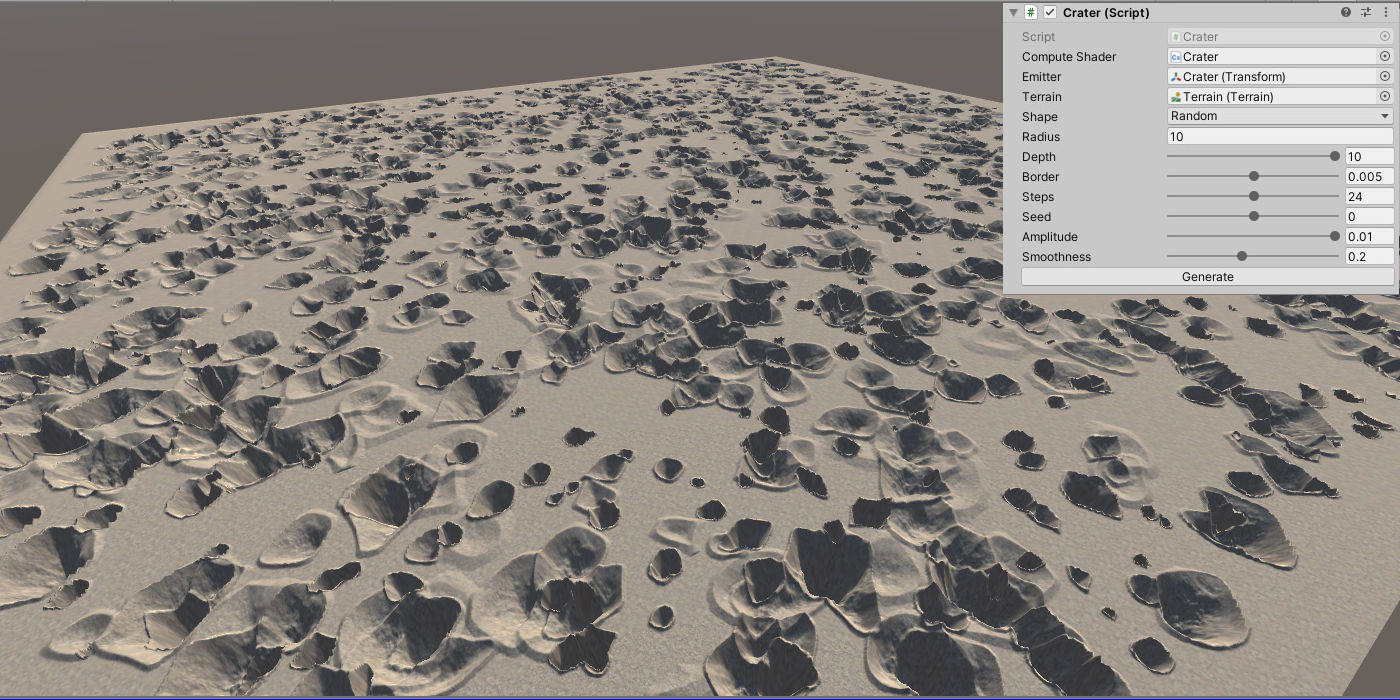The width and height of the screenshot is (1400, 700).
Task: Click the C# script icon in component header
Action: coord(1031,13)
